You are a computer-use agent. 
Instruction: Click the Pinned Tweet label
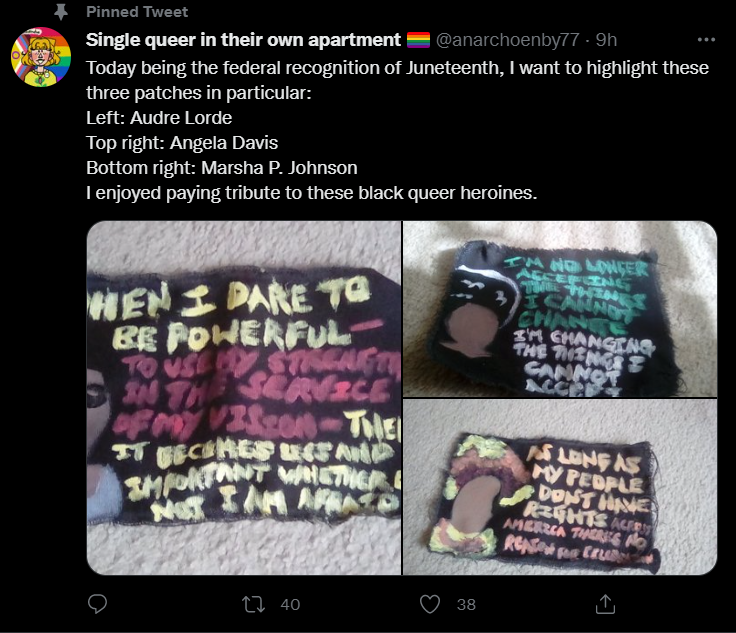tap(137, 12)
